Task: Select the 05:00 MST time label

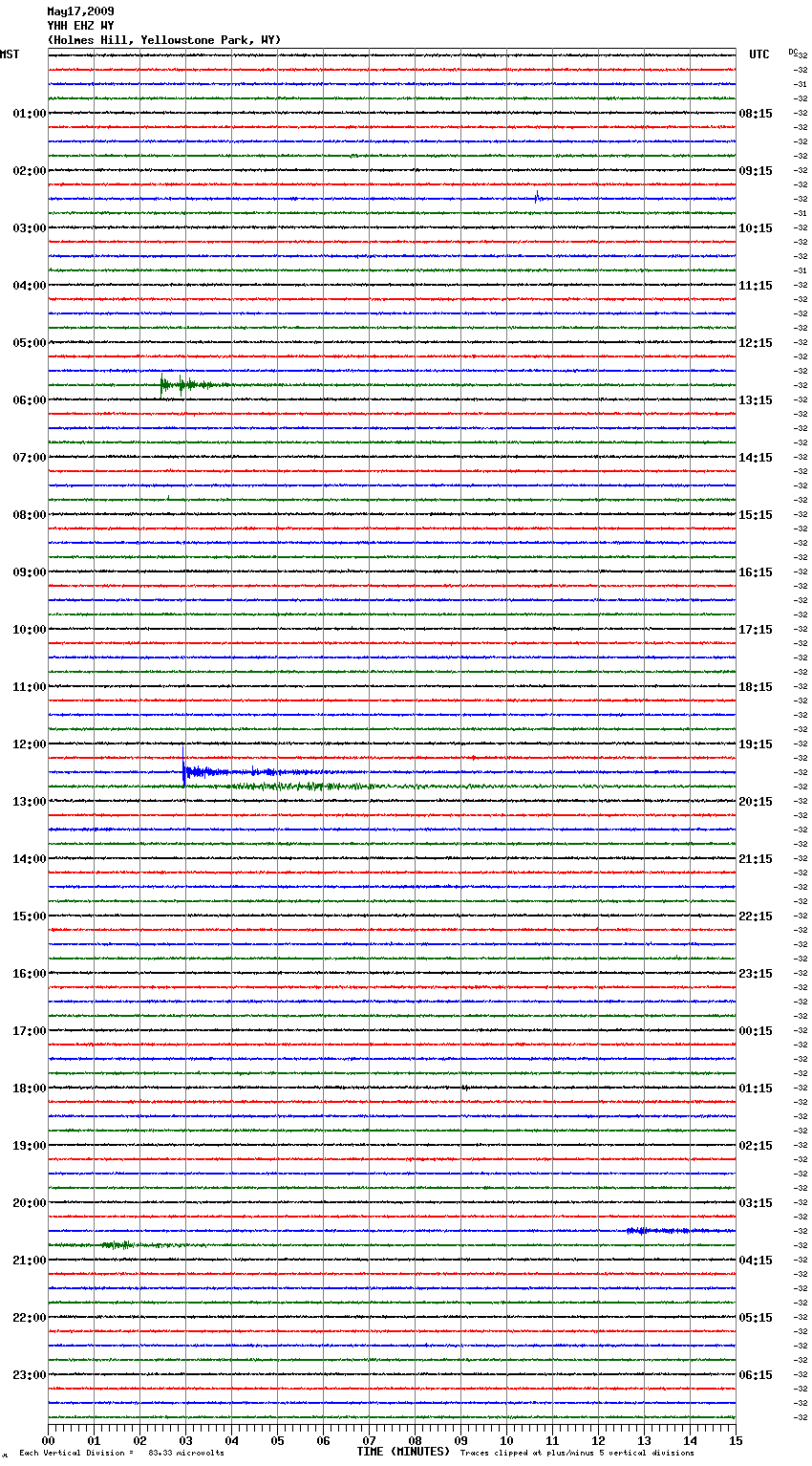Action: click(30, 343)
